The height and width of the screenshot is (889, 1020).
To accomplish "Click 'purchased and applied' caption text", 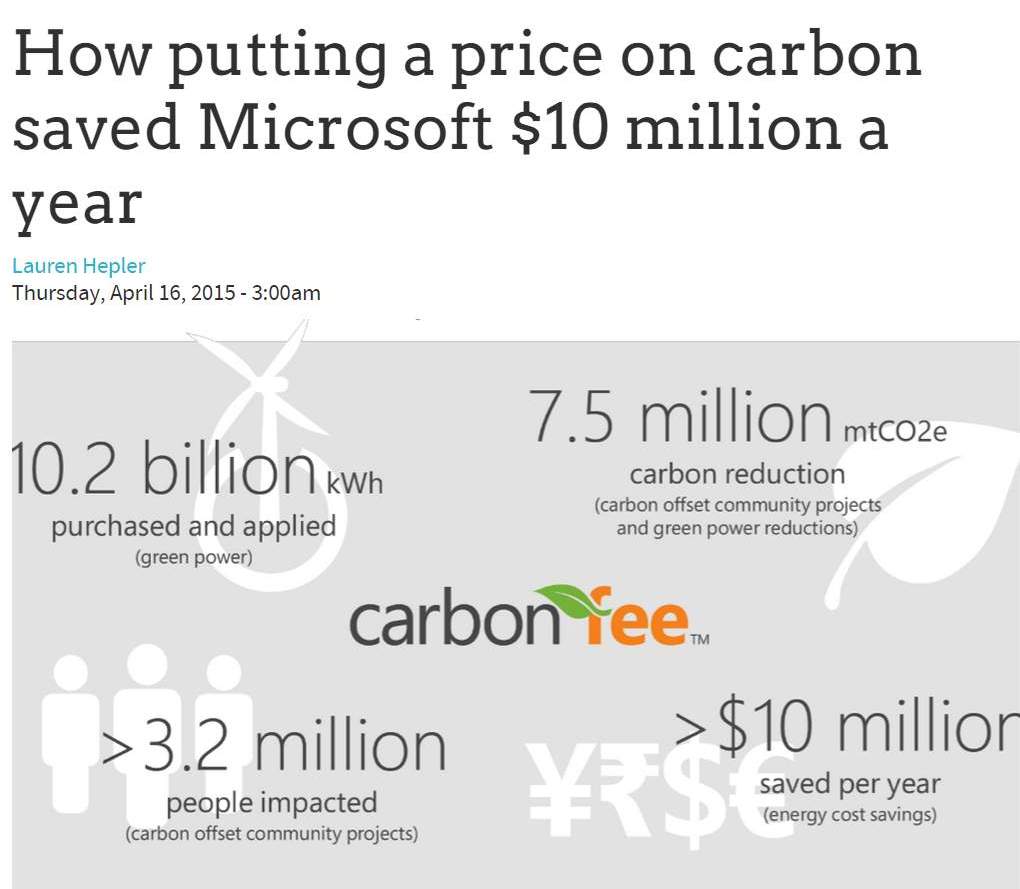I will [x=194, y=527].
